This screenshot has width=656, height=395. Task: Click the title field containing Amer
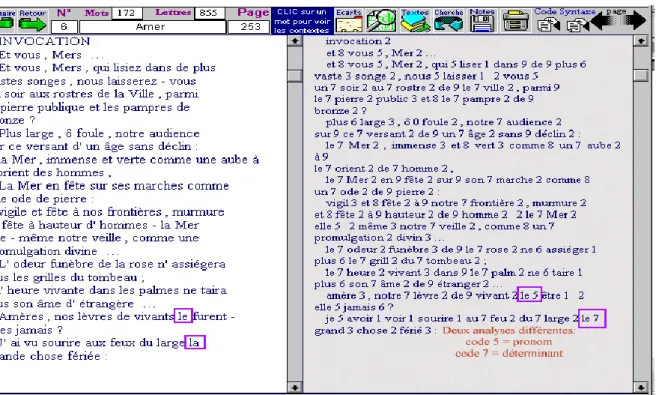152,27
